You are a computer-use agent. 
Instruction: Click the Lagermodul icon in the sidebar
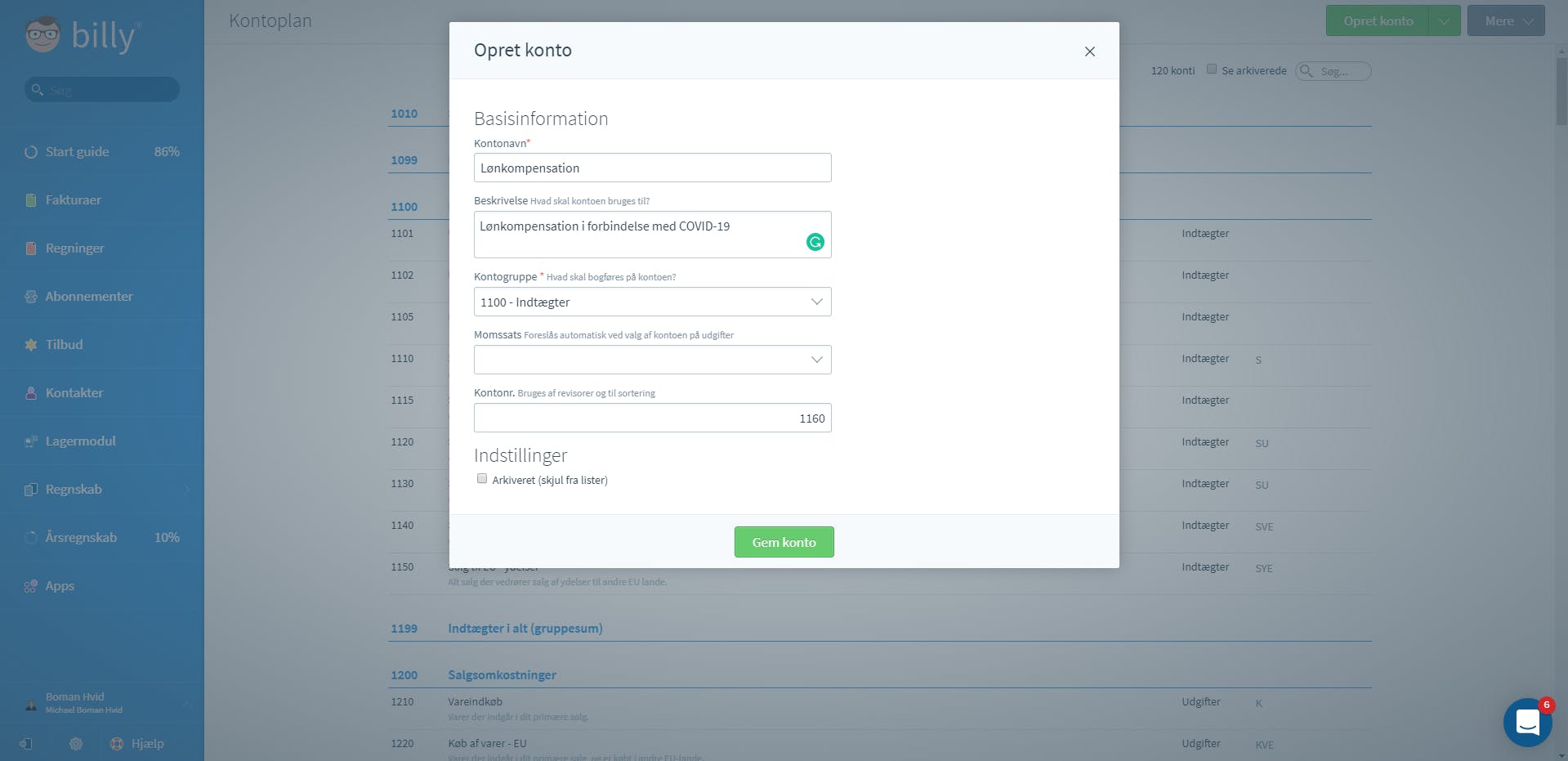click(x=31, y=441)
